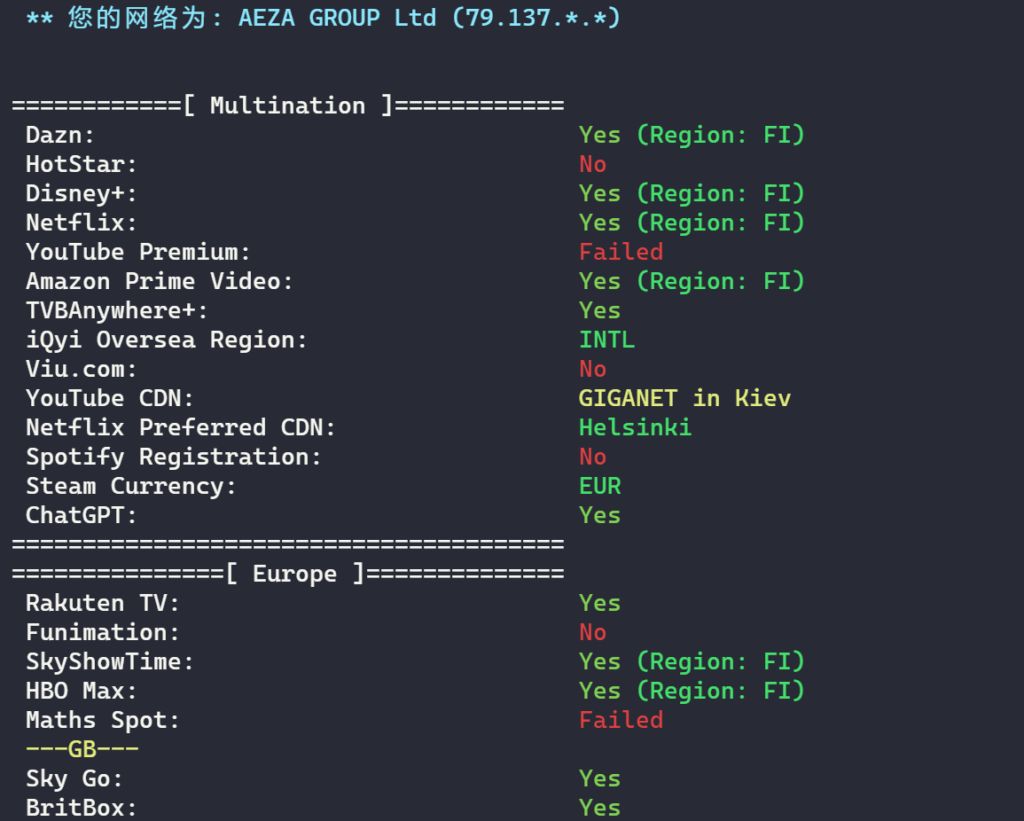Click the Netflix label text

click(81, 223)
